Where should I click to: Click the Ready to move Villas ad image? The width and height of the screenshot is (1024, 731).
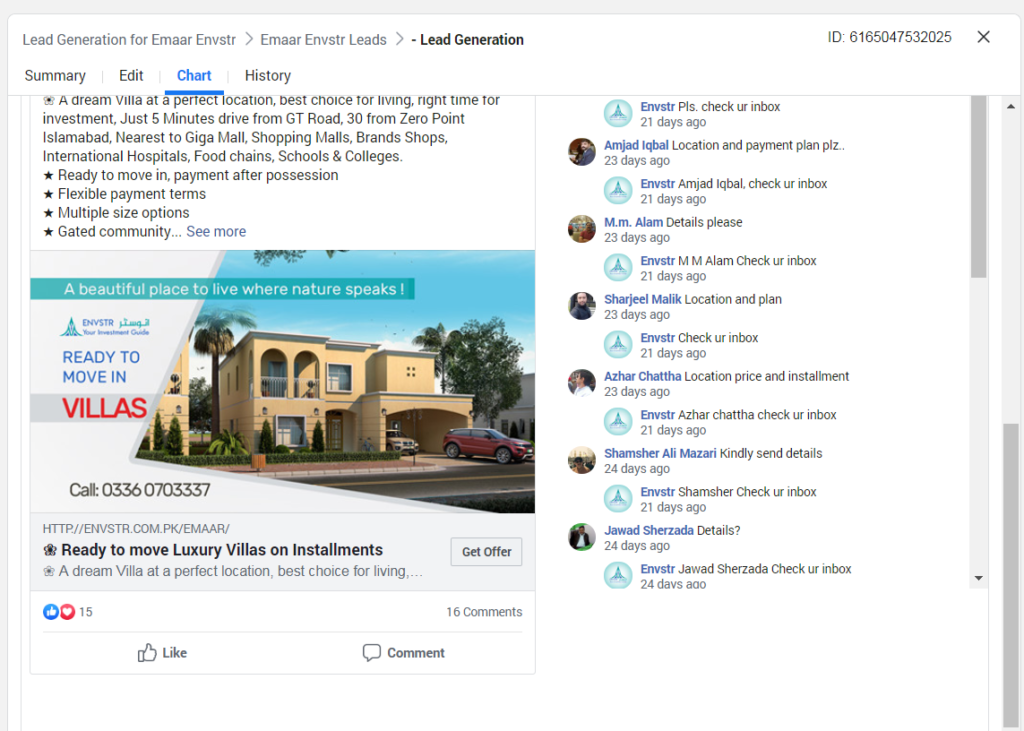point(283,382)
